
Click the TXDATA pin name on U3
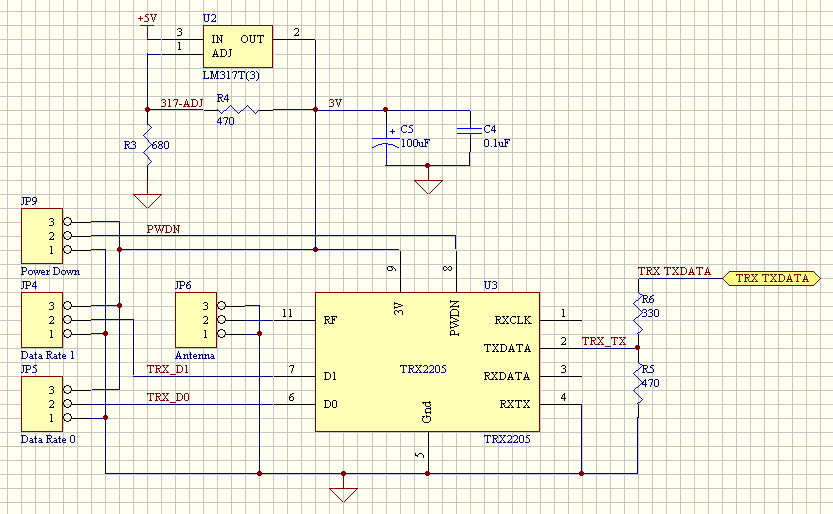pos(507,348)
